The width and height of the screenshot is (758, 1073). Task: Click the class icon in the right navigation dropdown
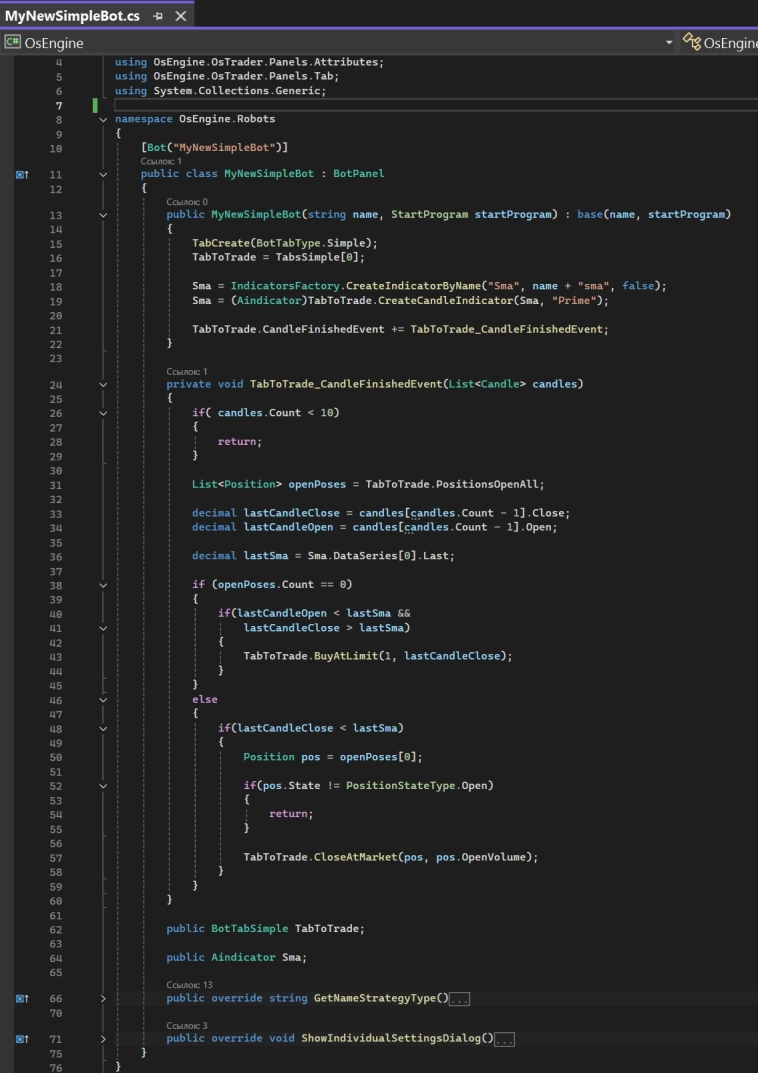coord(692,42)
